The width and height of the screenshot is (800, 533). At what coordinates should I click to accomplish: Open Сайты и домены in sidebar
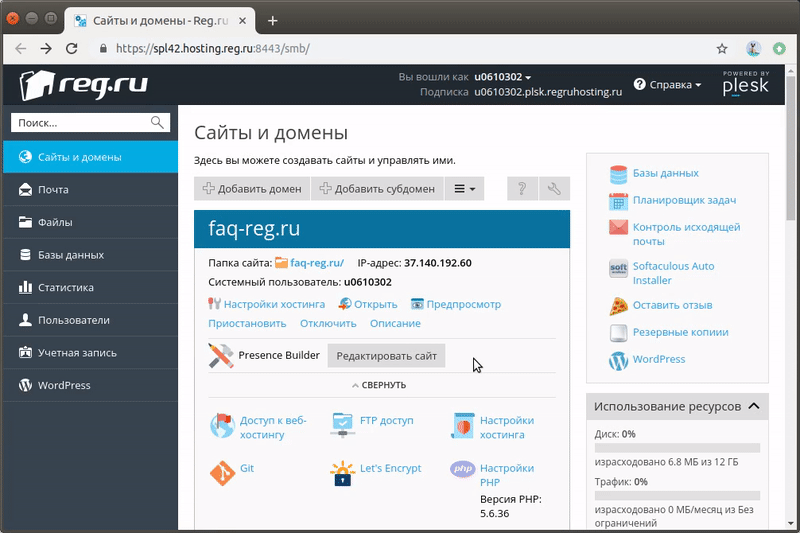[x=91, y=157]
